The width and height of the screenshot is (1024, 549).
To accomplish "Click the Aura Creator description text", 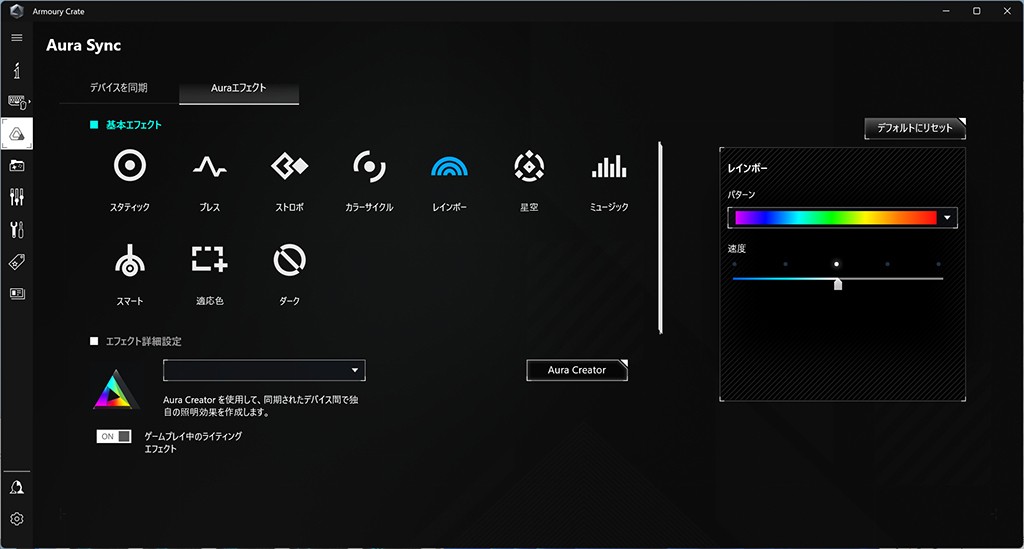I will (261, 405).
